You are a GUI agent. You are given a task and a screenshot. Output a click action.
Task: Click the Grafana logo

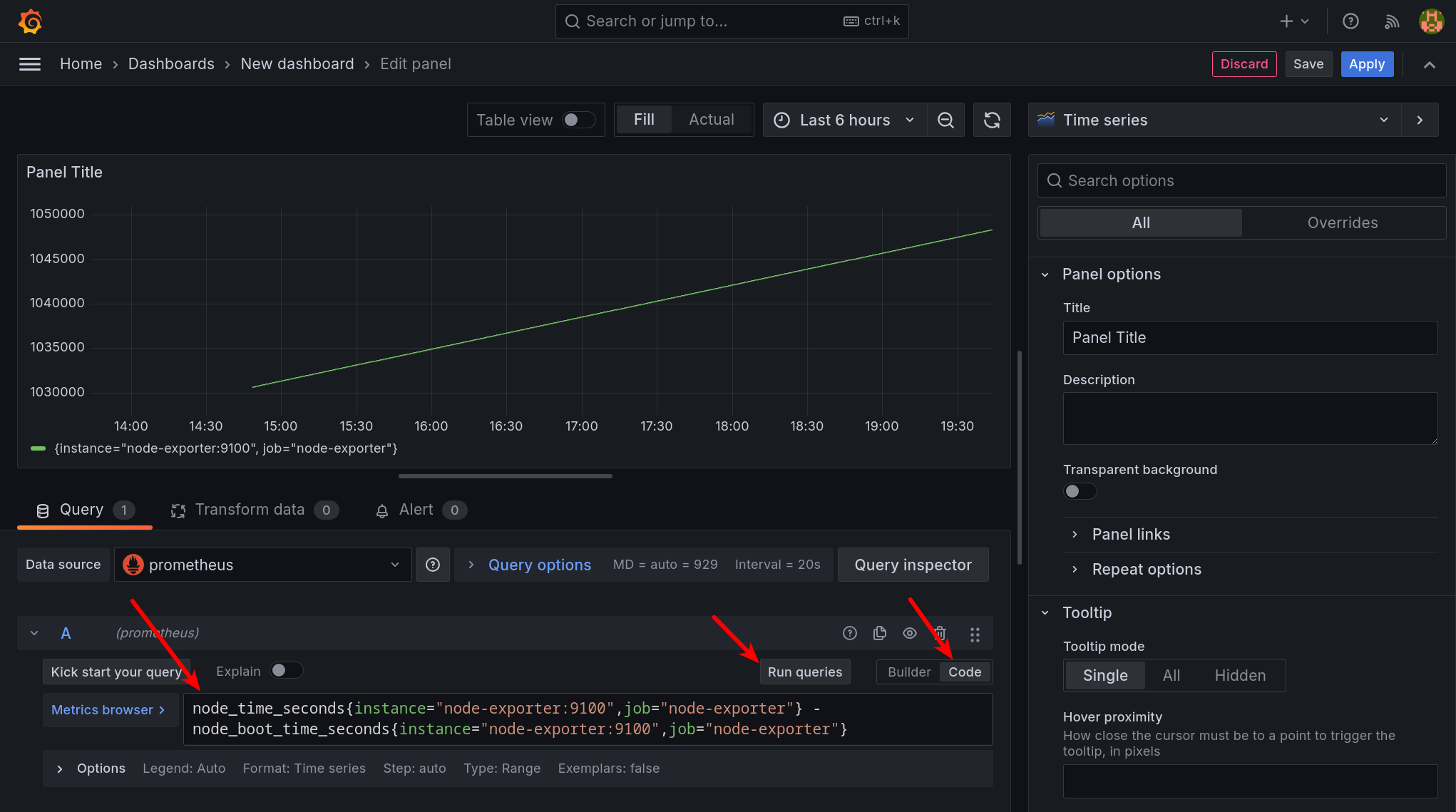coord(30,21)
